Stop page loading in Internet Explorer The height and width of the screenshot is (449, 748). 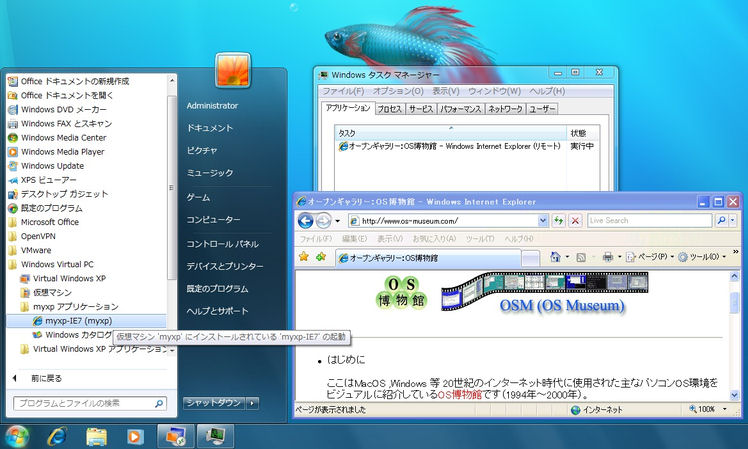(575, 220)
